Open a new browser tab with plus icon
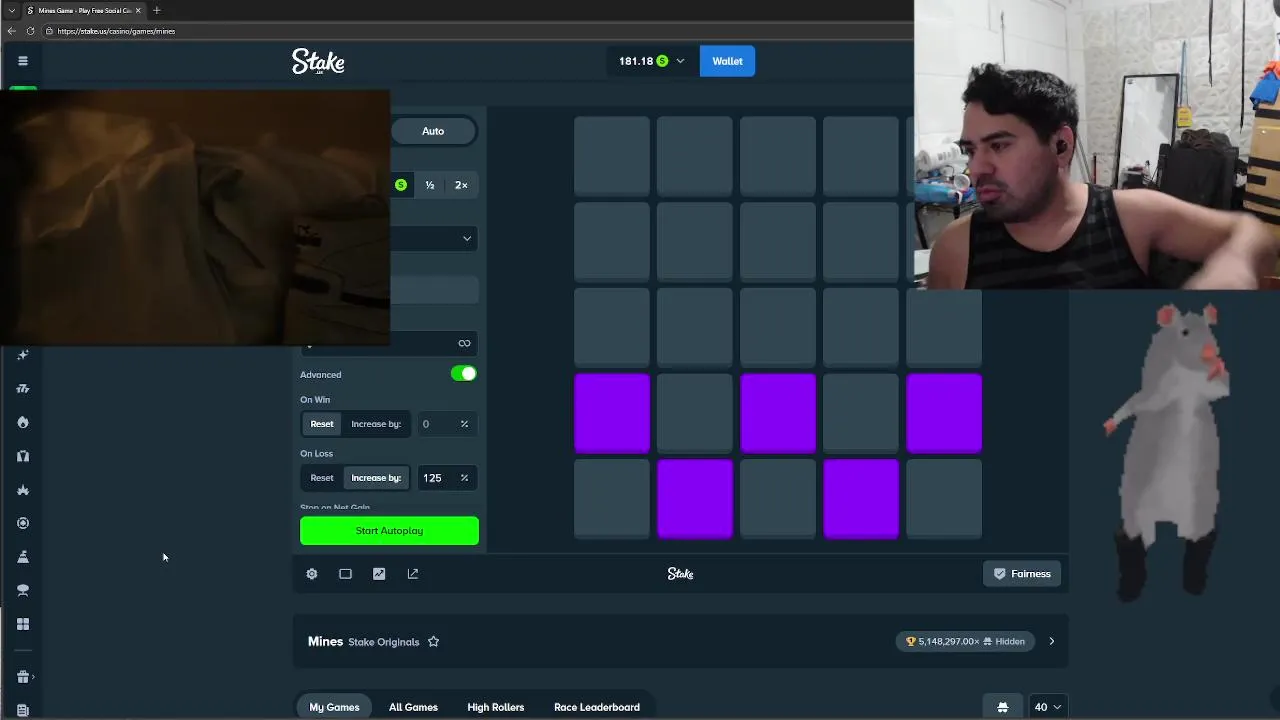 (x=156, y=10)
